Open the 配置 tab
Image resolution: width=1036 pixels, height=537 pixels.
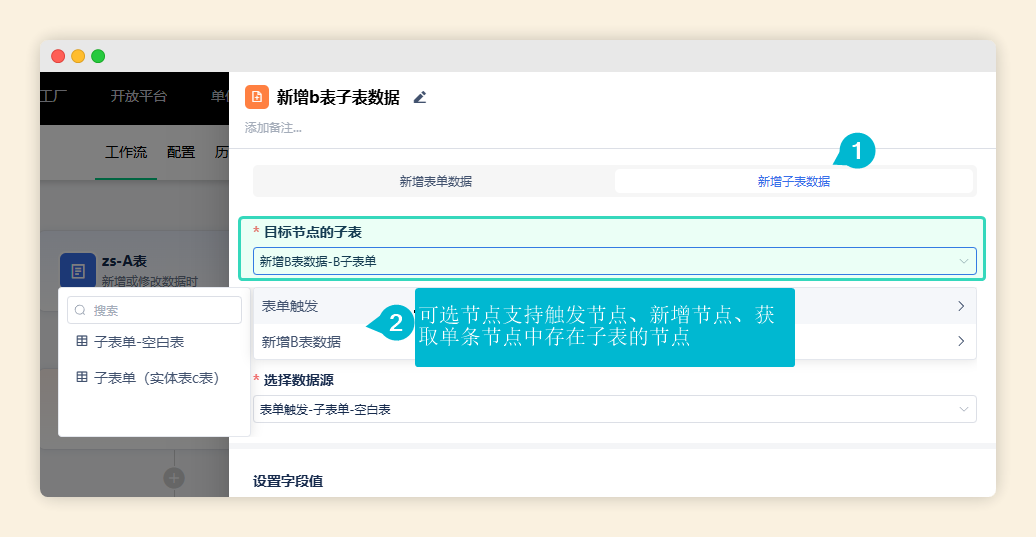[181, 153]
